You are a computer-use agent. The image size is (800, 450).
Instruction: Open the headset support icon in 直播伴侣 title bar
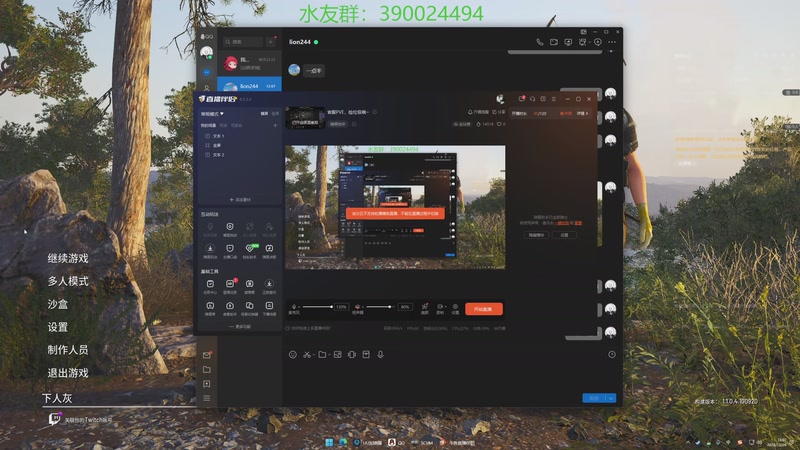coord(532,99)
